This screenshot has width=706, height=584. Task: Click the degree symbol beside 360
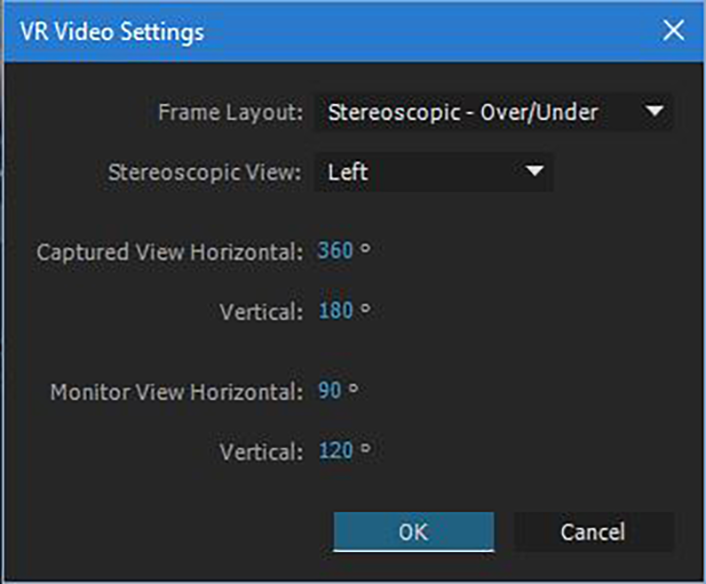pyautogui.click(x=365, y=247)
